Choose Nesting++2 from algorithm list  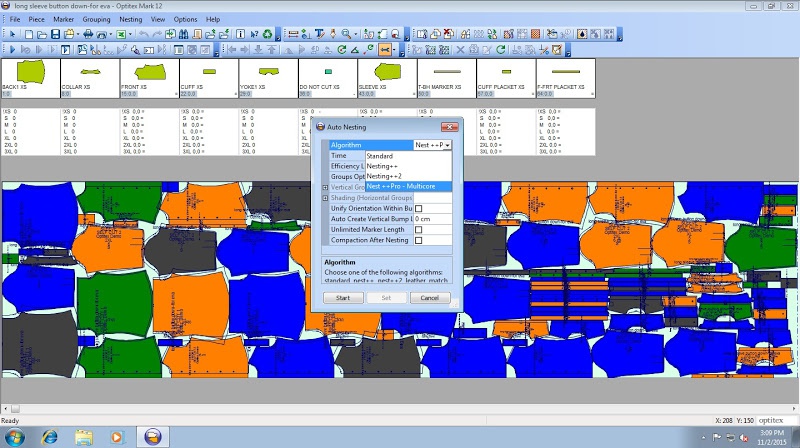pos(408,176)
